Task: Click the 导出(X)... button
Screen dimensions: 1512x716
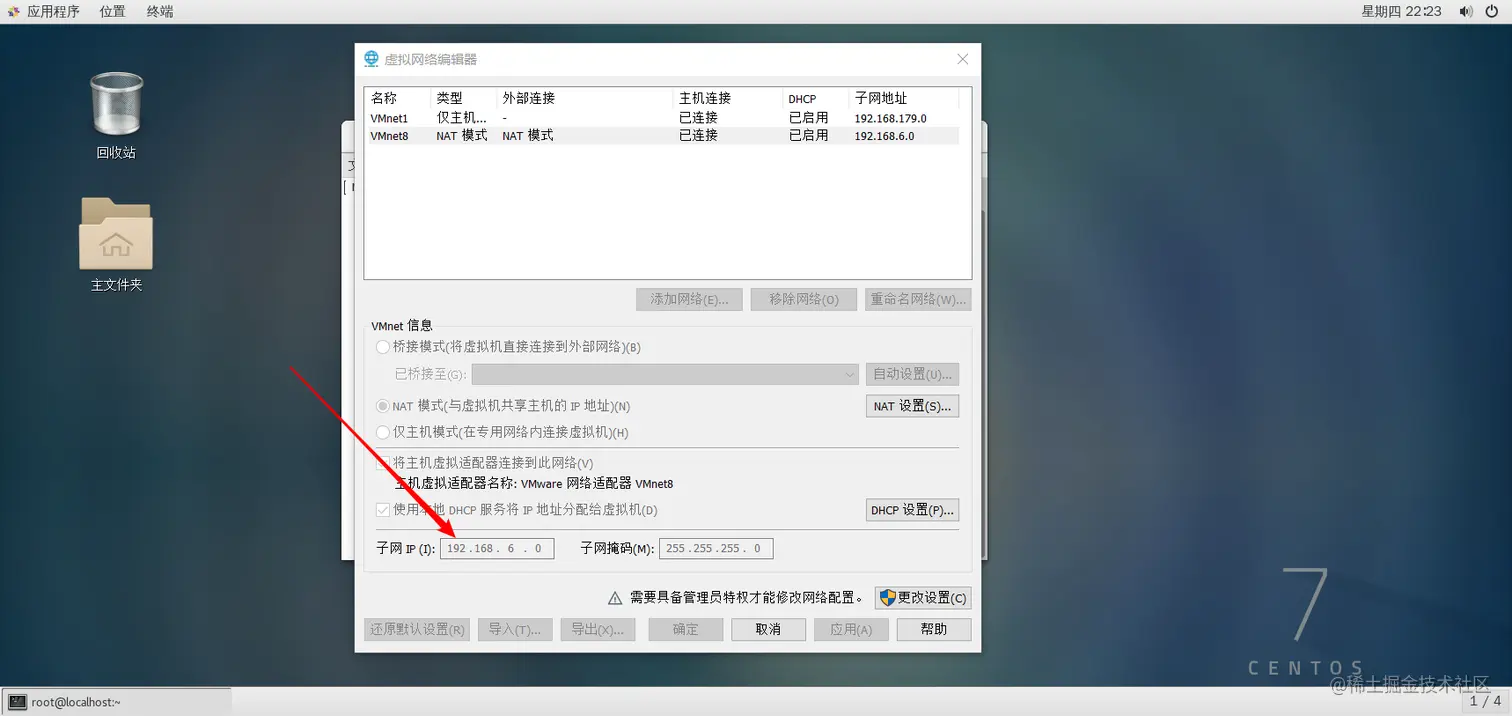Action: (x=598, y=629)
